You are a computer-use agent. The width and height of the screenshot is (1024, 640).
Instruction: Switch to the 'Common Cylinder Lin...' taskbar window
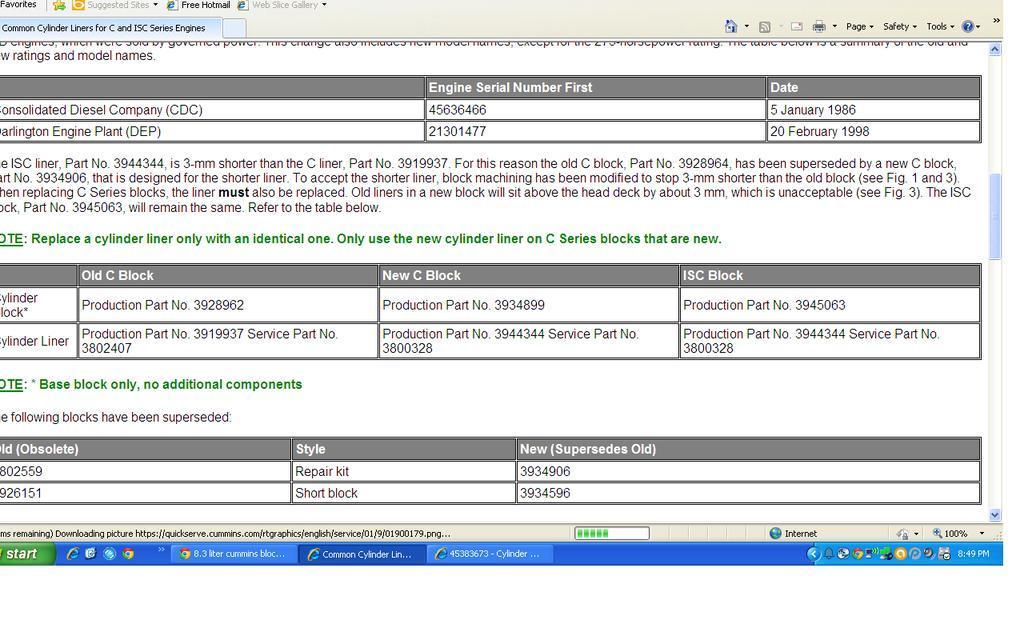(x=361, y=554)
